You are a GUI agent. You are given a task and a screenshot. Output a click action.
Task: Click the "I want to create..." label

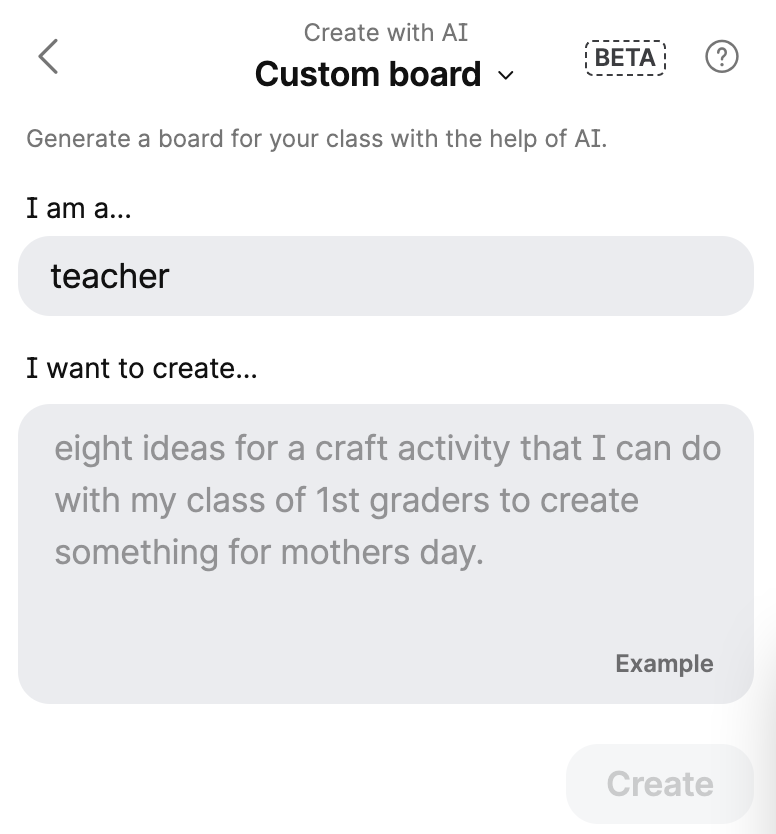[142, 369]
